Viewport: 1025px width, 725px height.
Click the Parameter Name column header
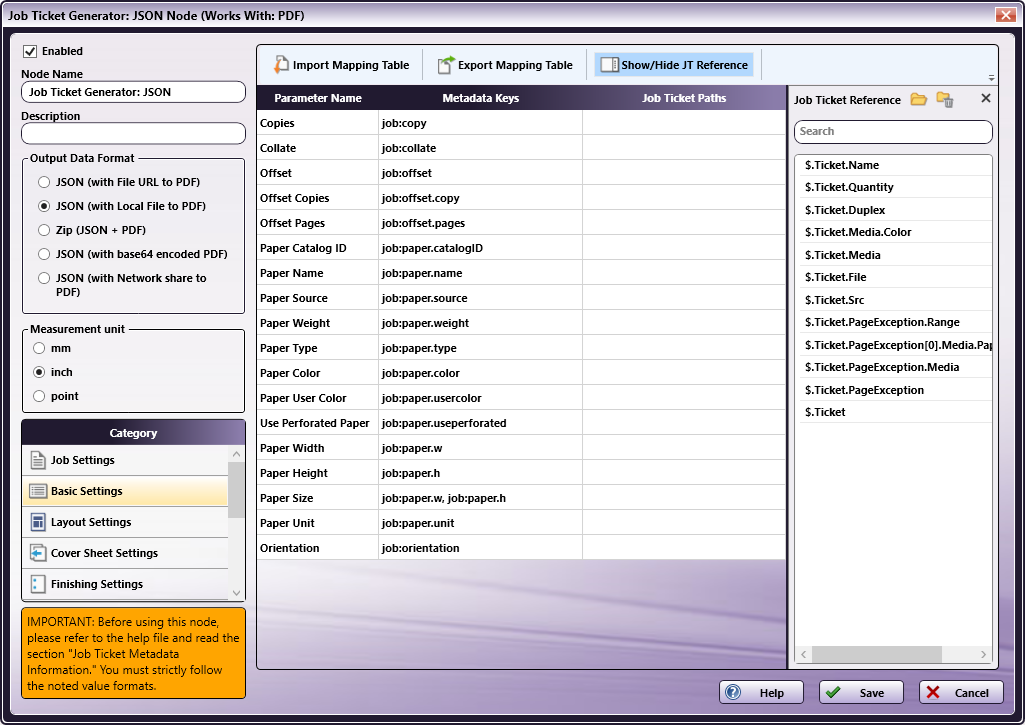(318, 98)
